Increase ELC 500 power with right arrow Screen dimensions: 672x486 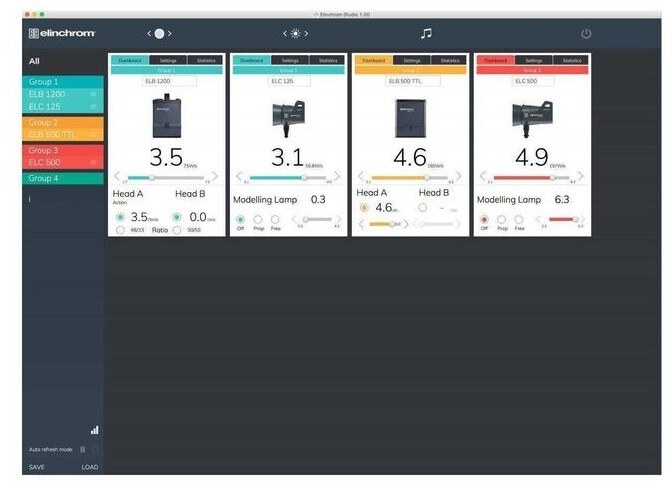581,176
